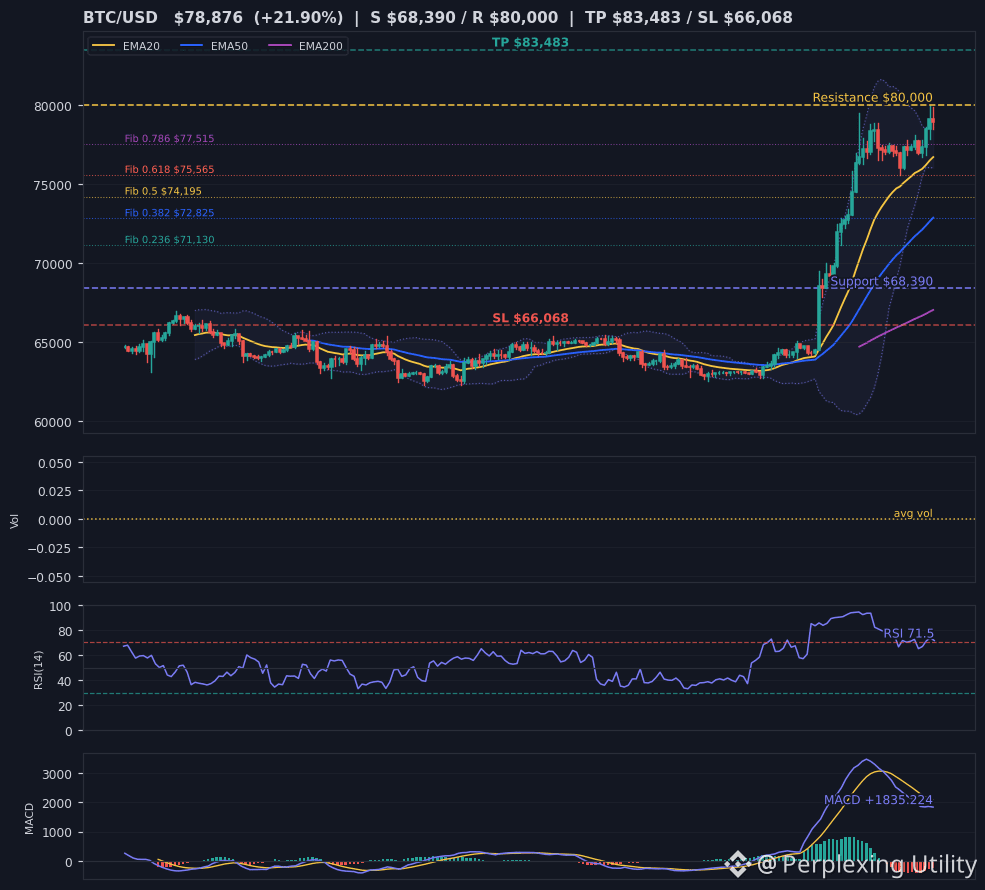Click the EMA50 legend entry

pyautogui.click(x=214, y=46)
